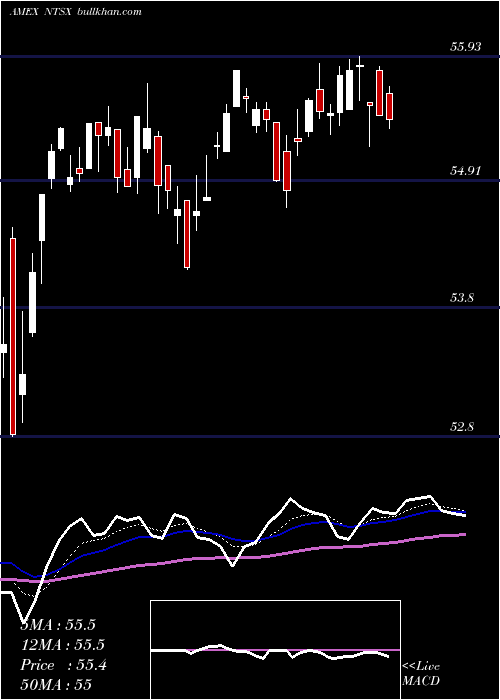This screenshot has height=700, width=500.
Task: Click the Price : 55.4 reading
Action: (x=63, y=665)
